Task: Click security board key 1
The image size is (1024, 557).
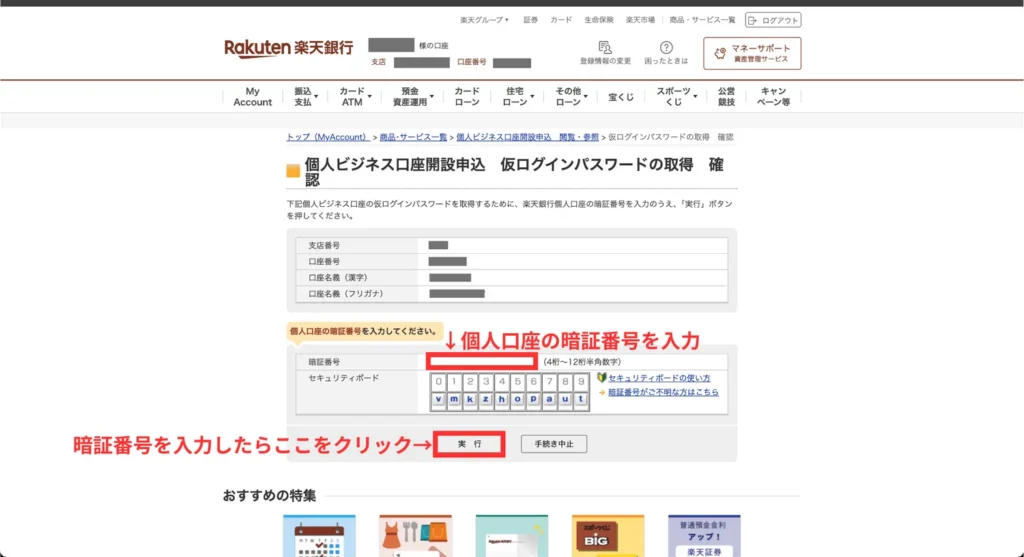Action: 454,381
